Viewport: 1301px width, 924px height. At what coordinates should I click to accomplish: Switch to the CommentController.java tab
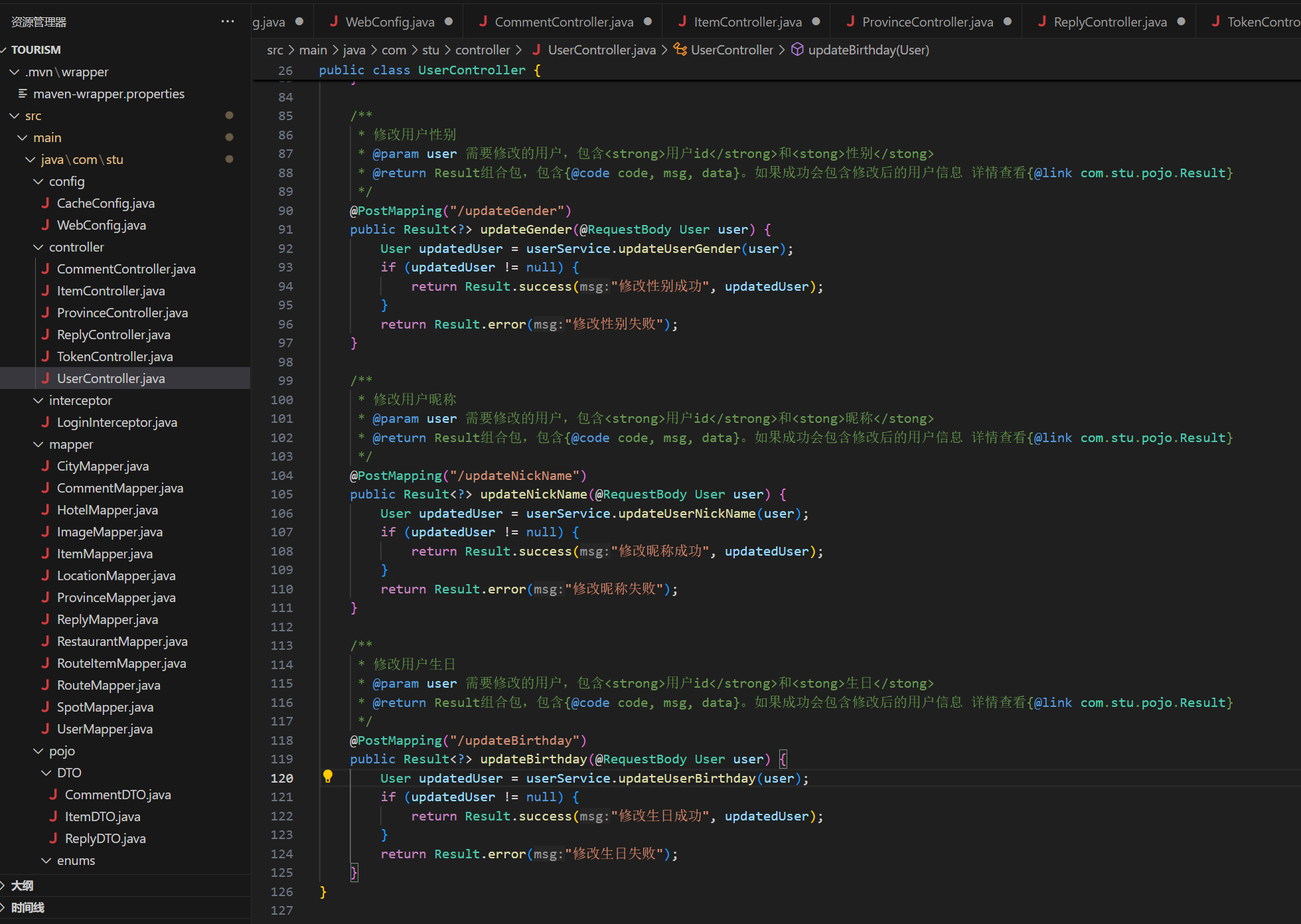(x=564, y=22)
